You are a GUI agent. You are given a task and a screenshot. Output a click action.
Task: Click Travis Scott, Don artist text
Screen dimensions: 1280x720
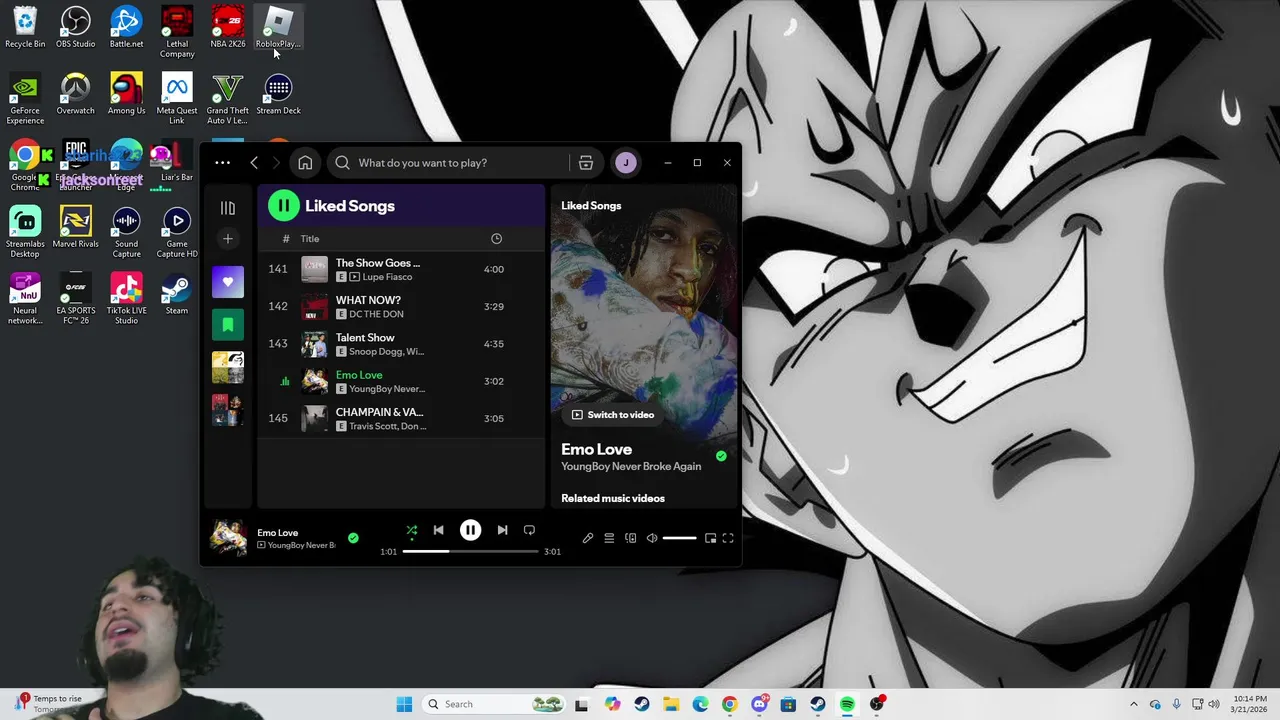(387, 426)
